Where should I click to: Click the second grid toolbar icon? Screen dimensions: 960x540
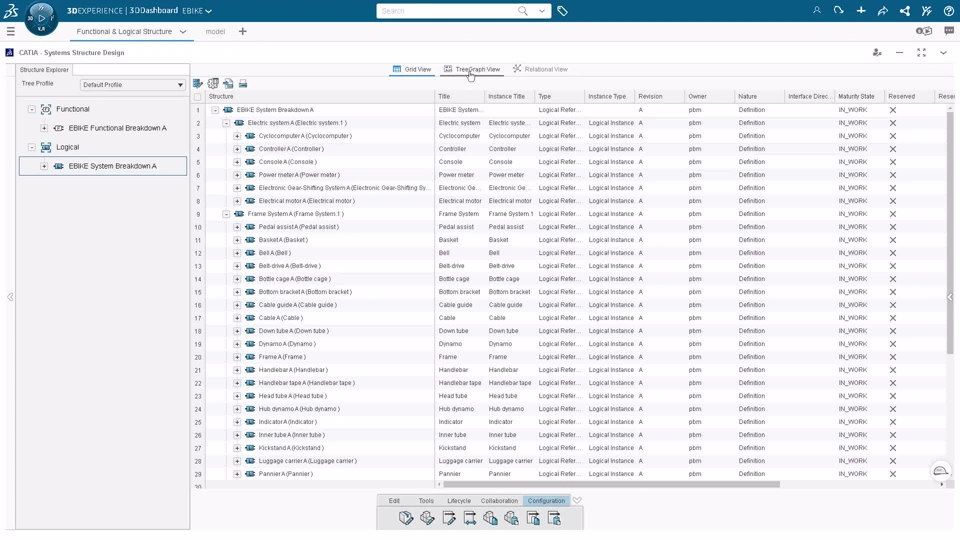pyautogui.click(x=213, y=83)
